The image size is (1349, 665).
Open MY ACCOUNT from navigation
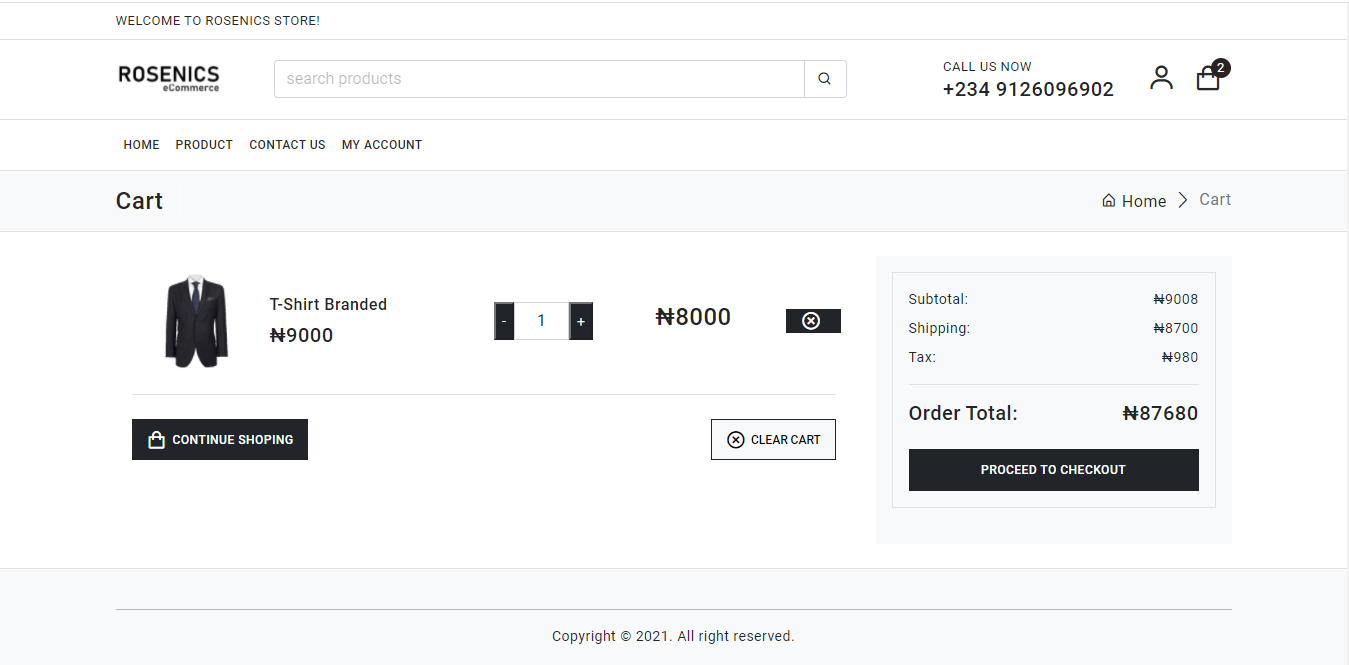(382, 145)
